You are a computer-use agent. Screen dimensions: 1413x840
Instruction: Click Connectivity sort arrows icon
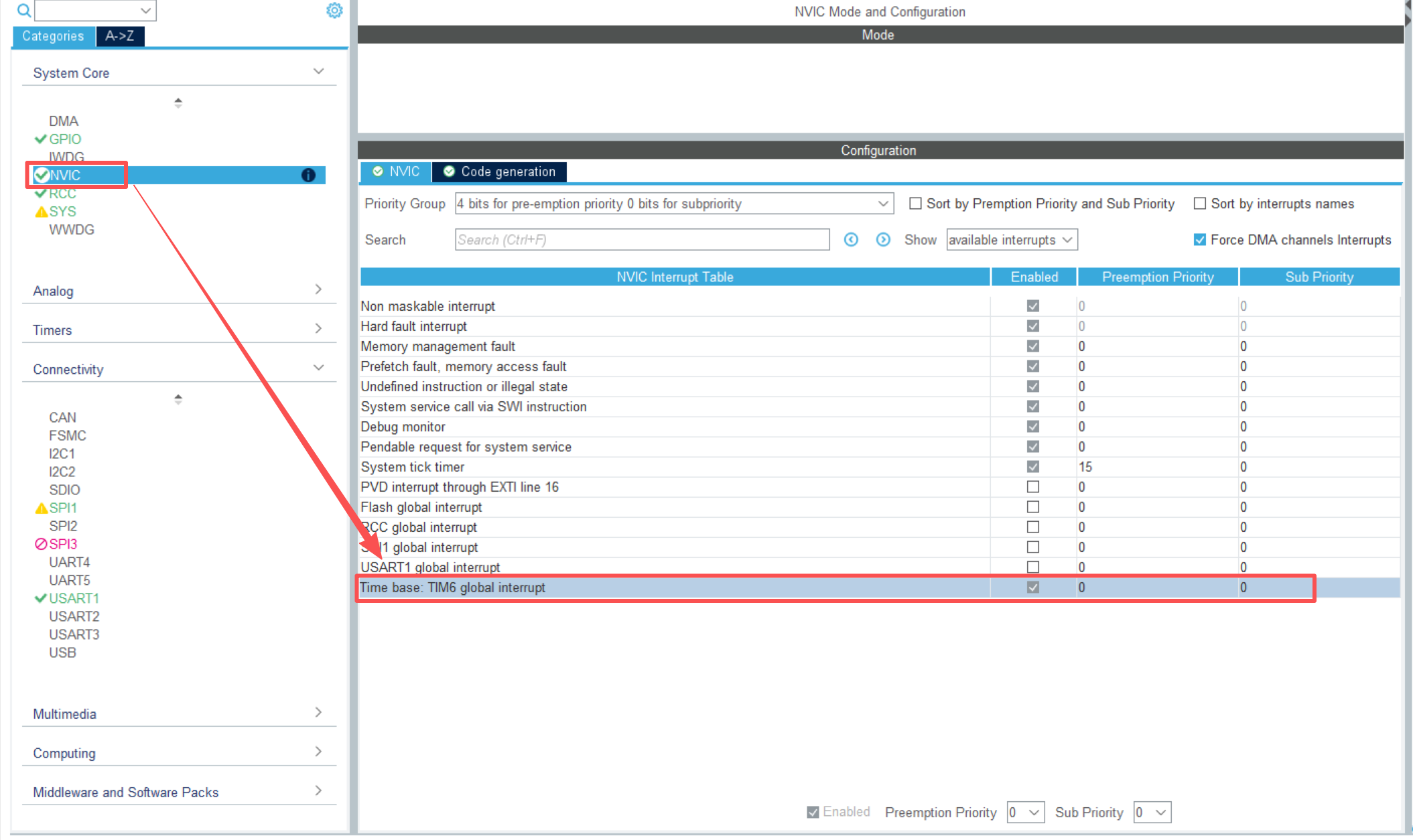[178, 399]
